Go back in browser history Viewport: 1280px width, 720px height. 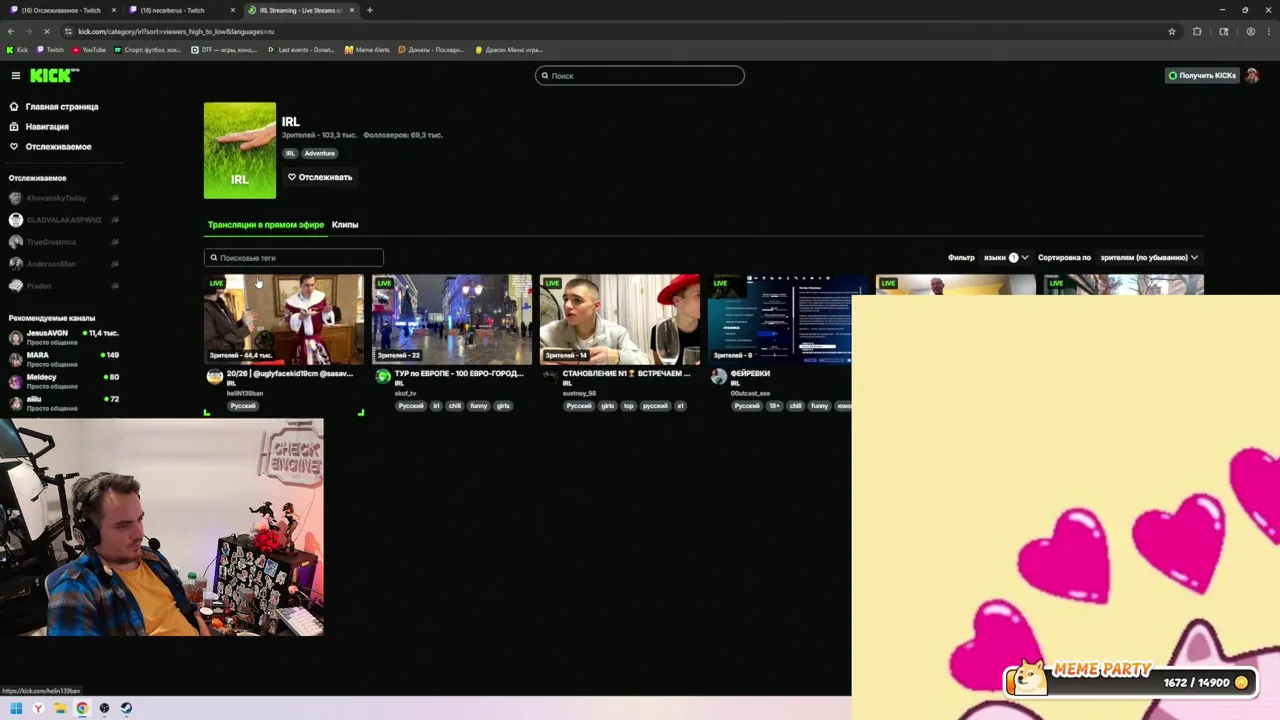tap(11, 31)
